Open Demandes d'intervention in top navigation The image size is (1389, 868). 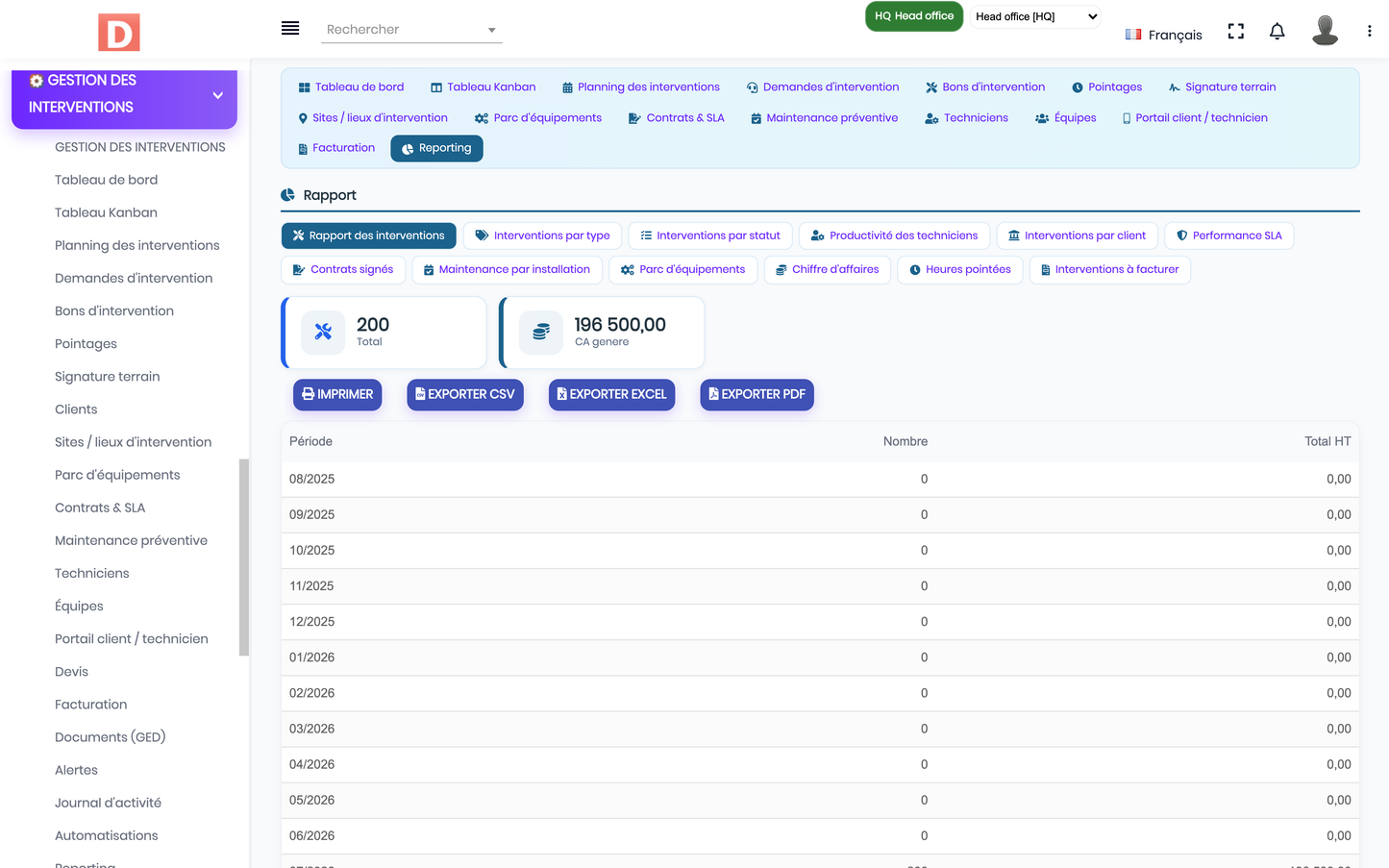[x=823, y=87]
